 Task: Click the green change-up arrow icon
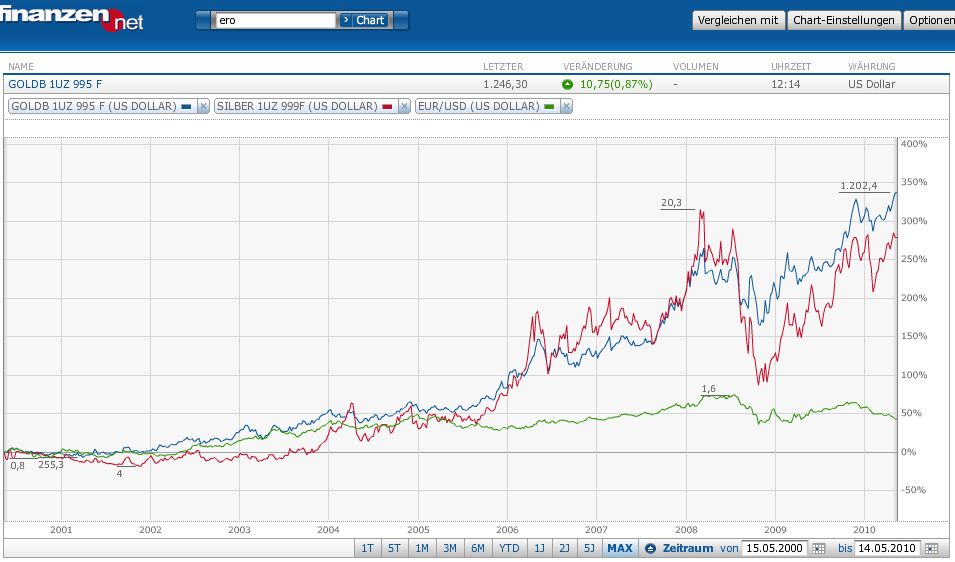pos(568,85)
